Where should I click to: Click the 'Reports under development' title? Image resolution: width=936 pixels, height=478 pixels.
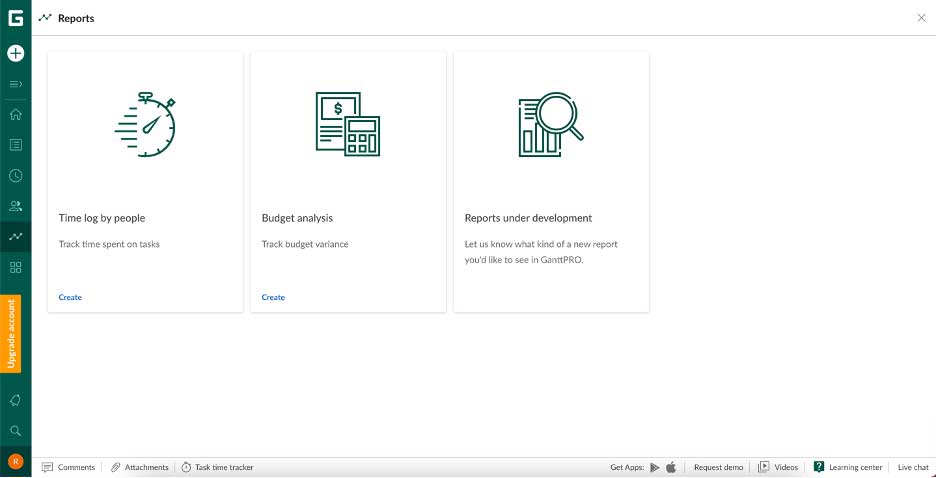(x=528, y=218)
